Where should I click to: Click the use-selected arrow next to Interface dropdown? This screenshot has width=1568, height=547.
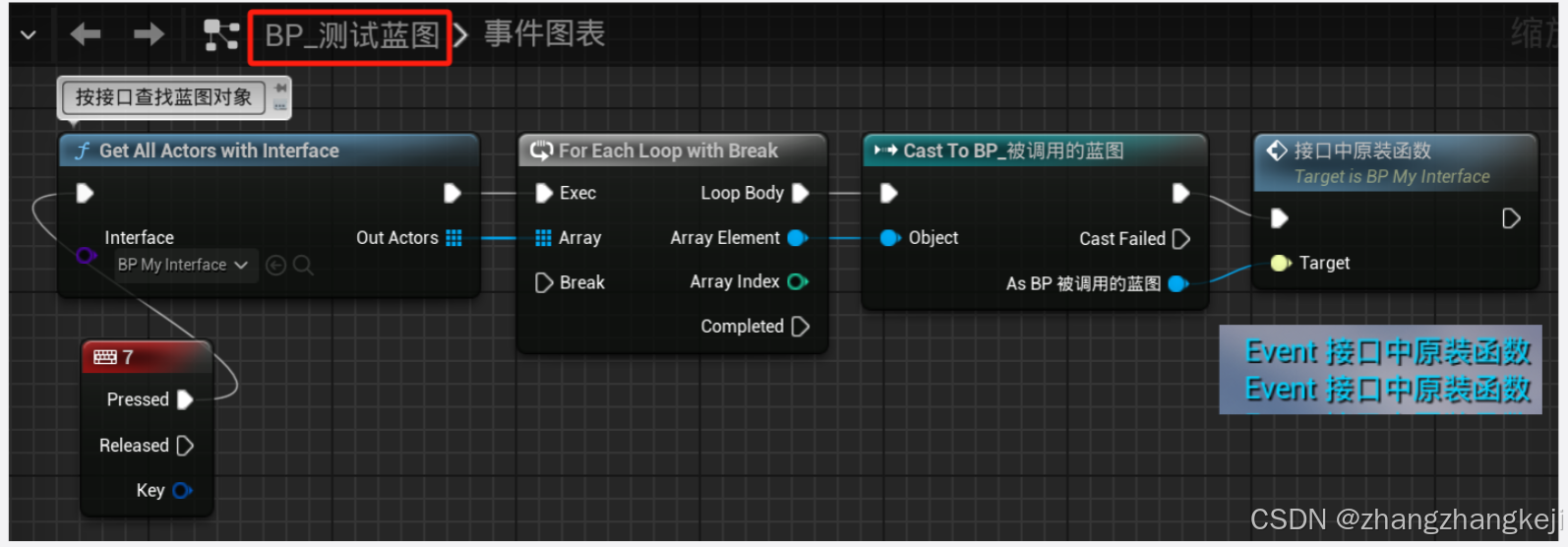pos(276,265)
